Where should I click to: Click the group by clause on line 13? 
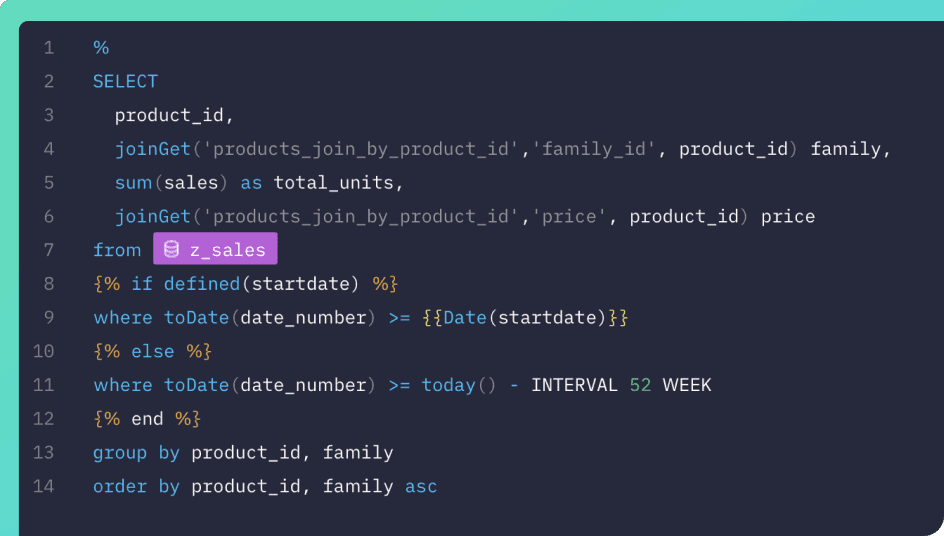[136, 453]
